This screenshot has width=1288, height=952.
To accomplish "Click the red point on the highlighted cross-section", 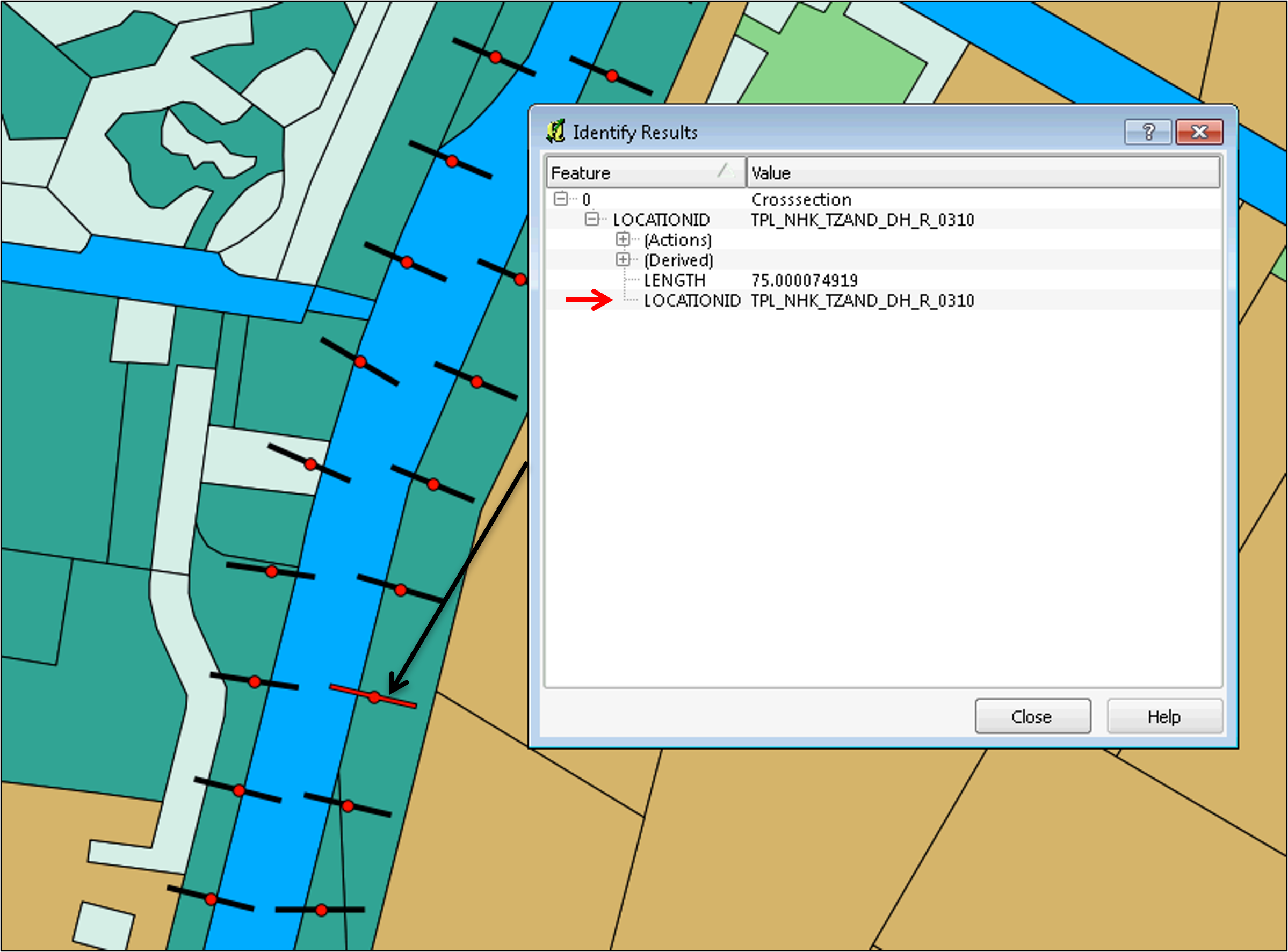I will coord(374,698).
